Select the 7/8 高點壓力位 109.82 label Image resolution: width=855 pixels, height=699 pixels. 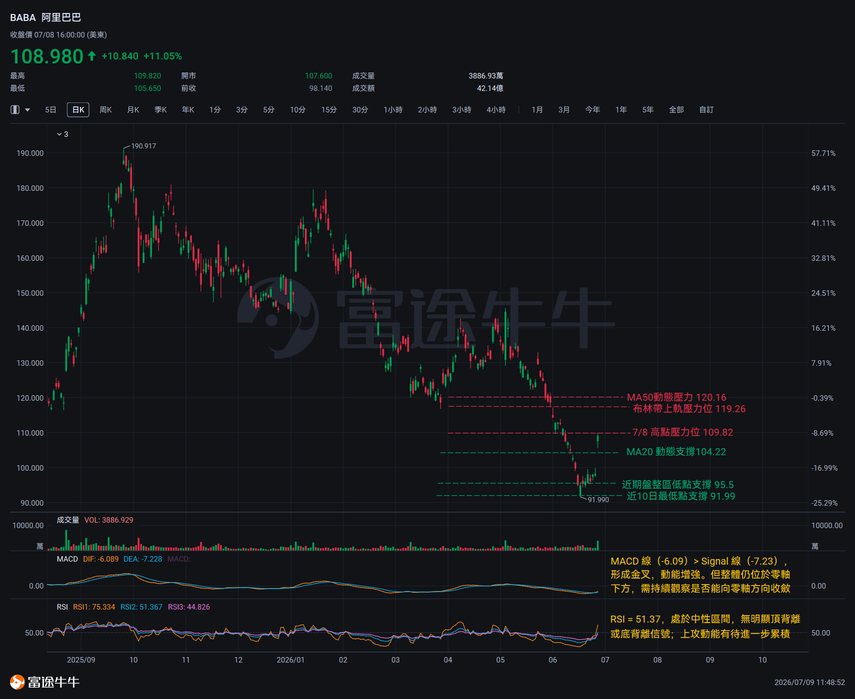pyautogui.click(x=683, y=432)
